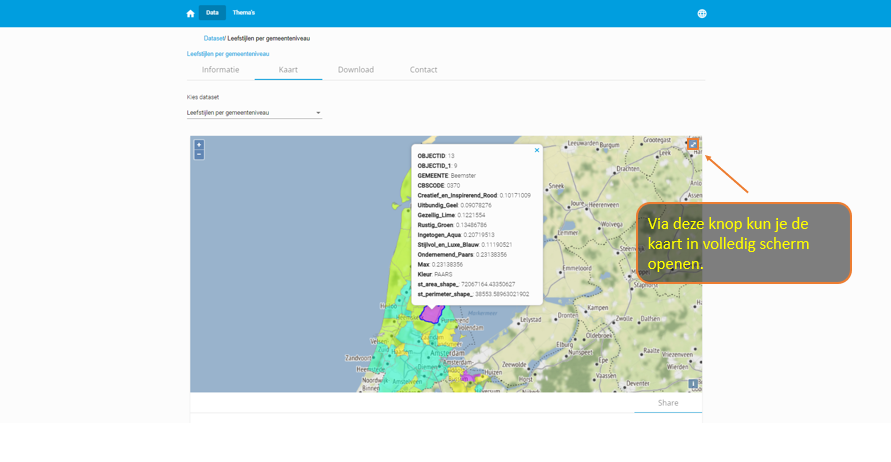This screenshot has width=891, height=462.
Task: Click the Dataset breadcrumb link
Action: coord(214,39)
